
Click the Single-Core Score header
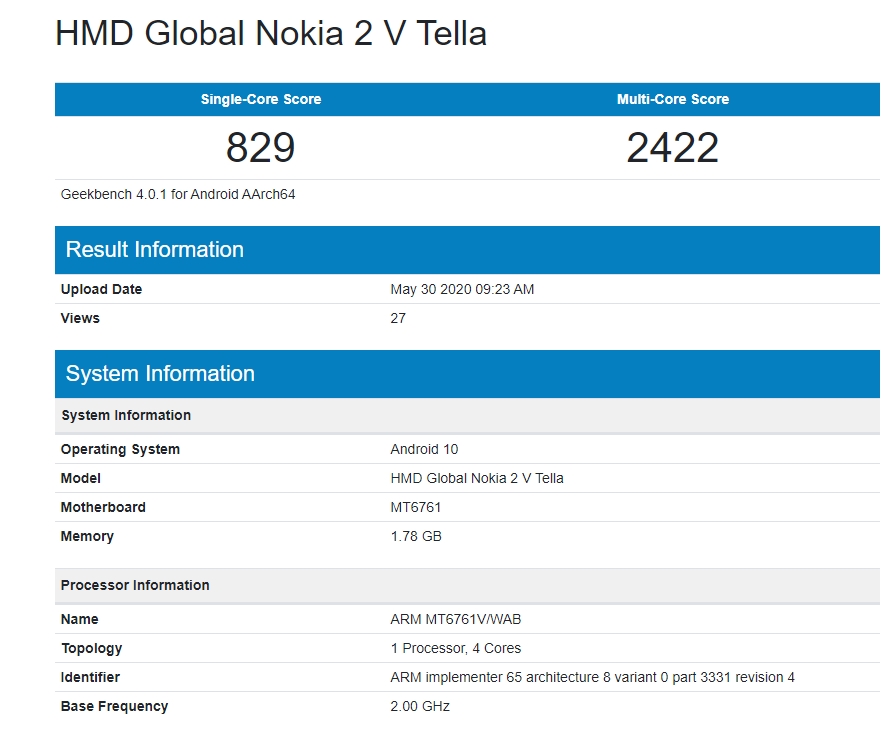point(261,99)
